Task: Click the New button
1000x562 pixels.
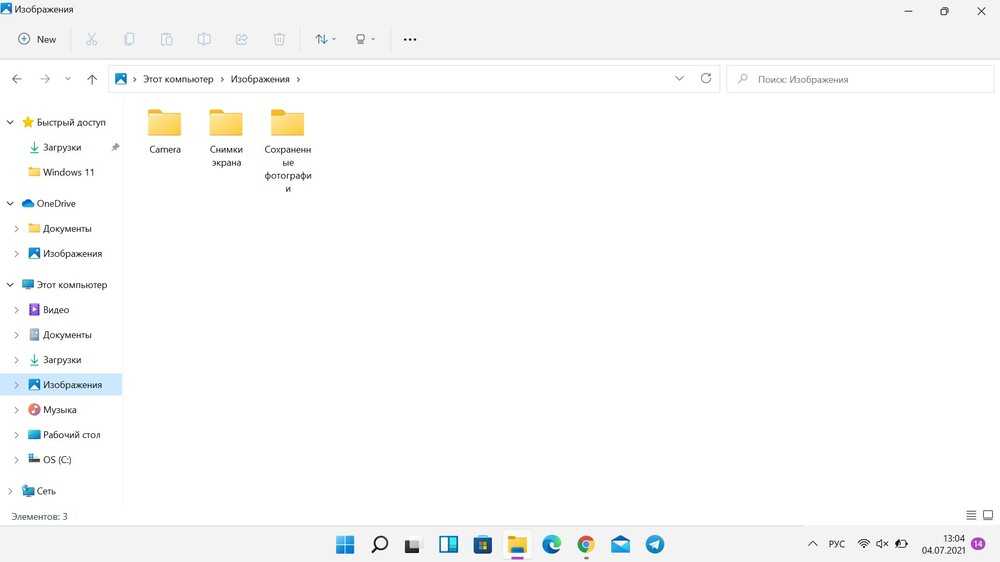Action: pos(37,39)
